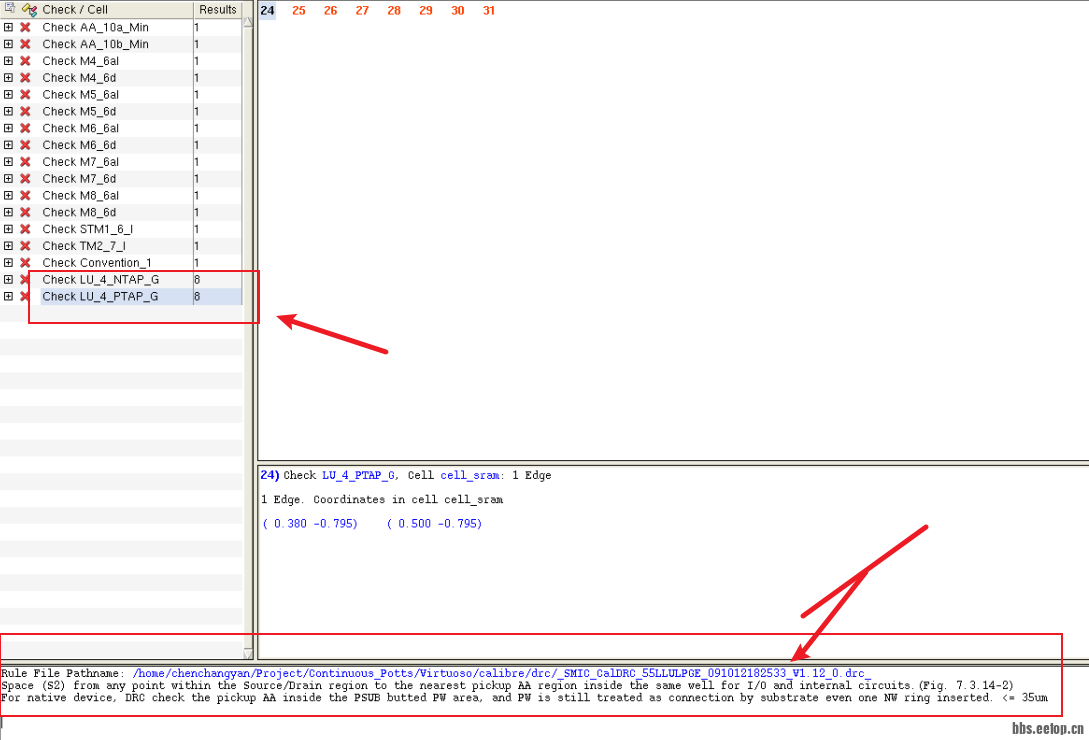The image size is (1089, 740).
Task: Open the cell_sram cell link
Action: [x=469, y=475]
